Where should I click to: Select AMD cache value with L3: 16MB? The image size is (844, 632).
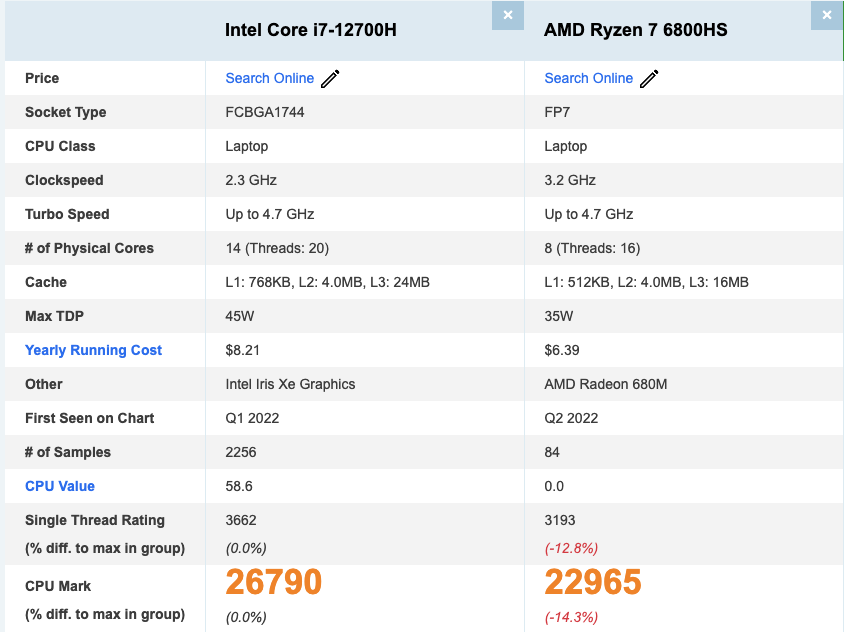(646, 282)
